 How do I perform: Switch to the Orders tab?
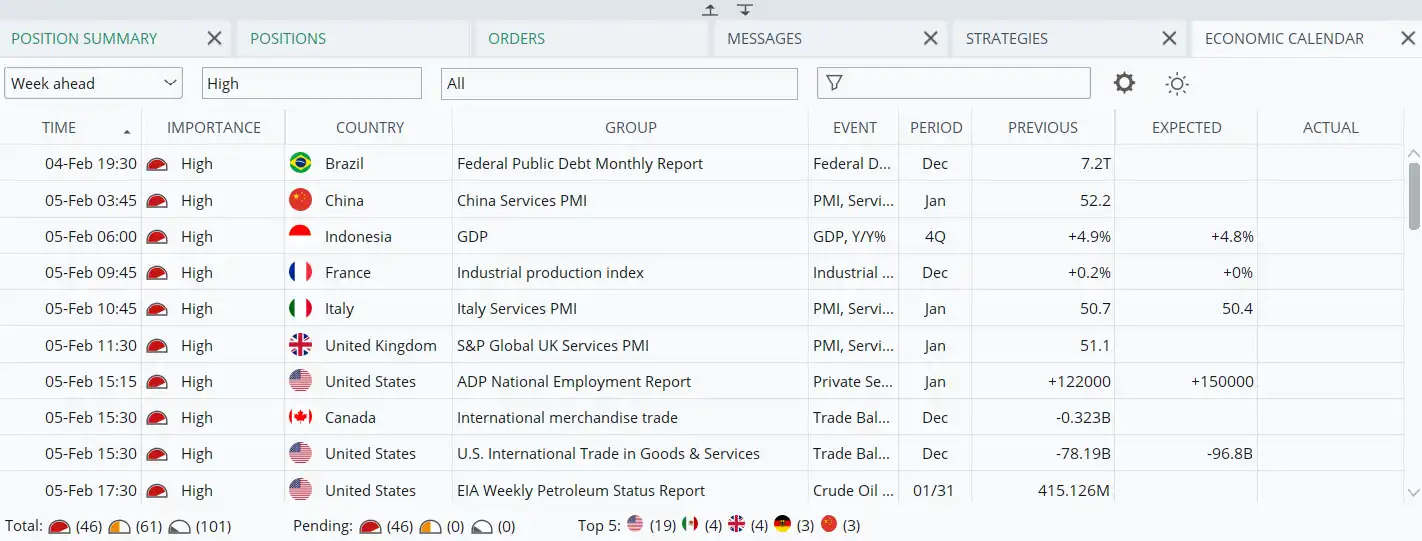[516, 38]
